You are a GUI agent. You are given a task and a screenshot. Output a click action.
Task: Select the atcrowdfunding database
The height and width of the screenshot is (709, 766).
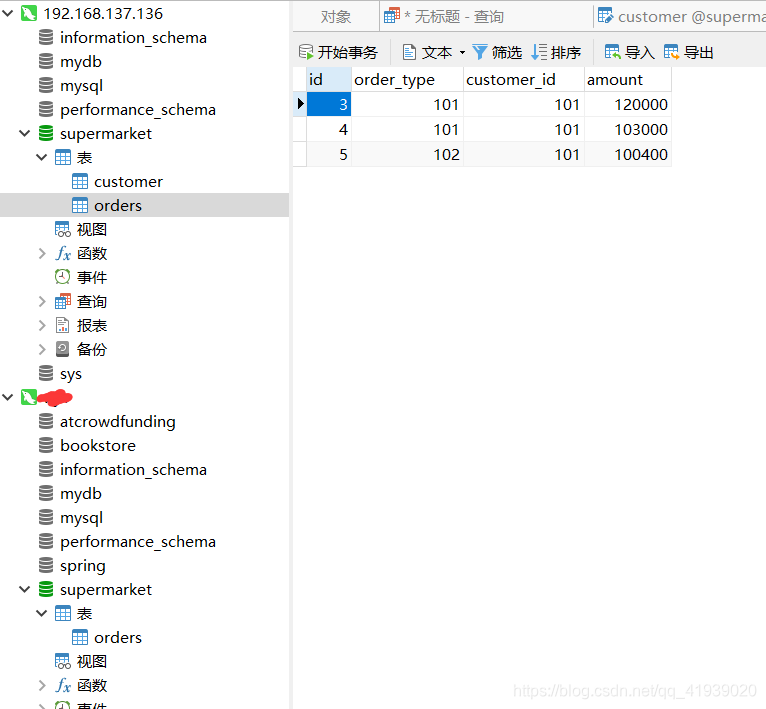118,421
